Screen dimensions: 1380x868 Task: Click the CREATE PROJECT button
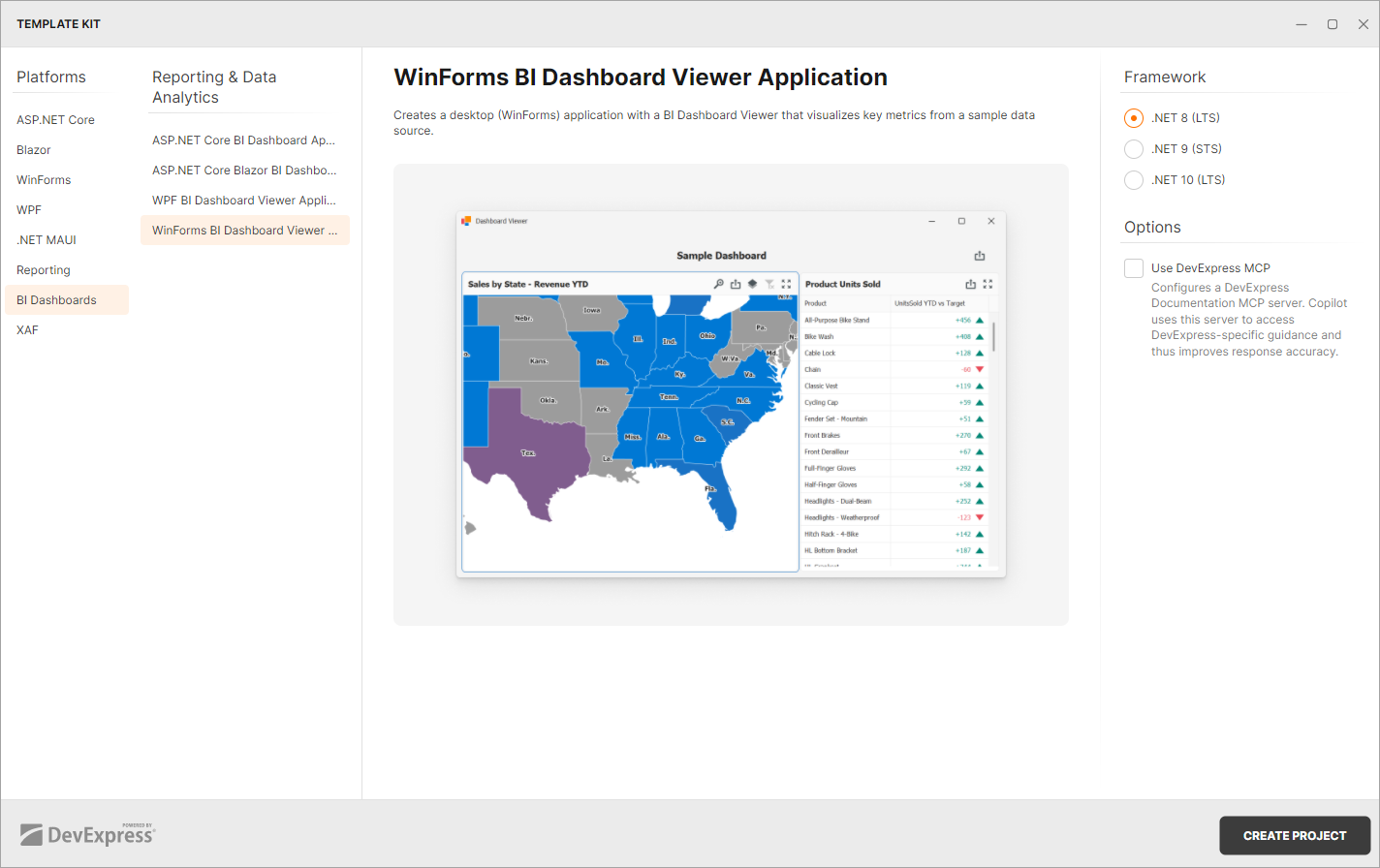click(x=1295, y=835)
